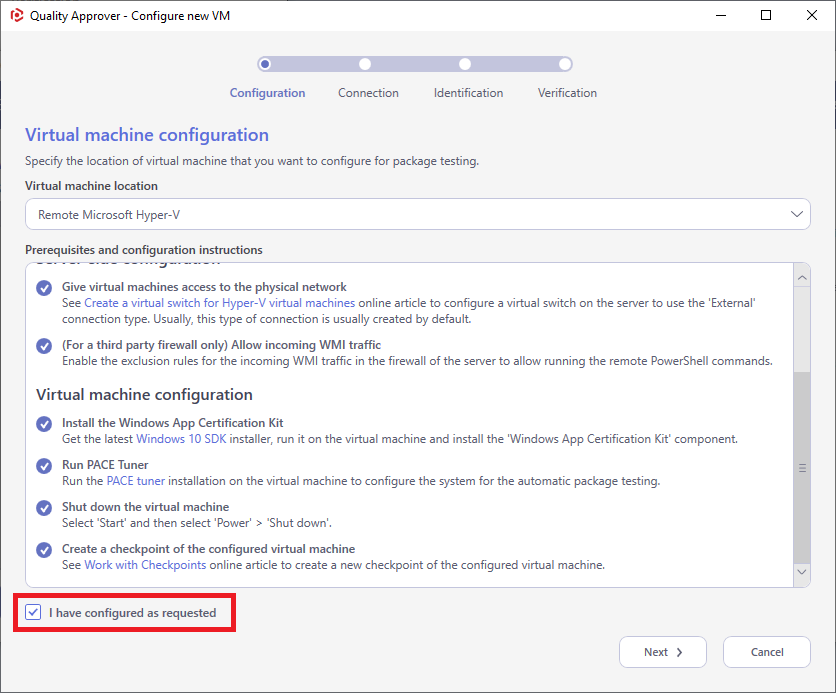This screenshot has width=836, height=693.
Task: Click the Next button
Action: 663,652
